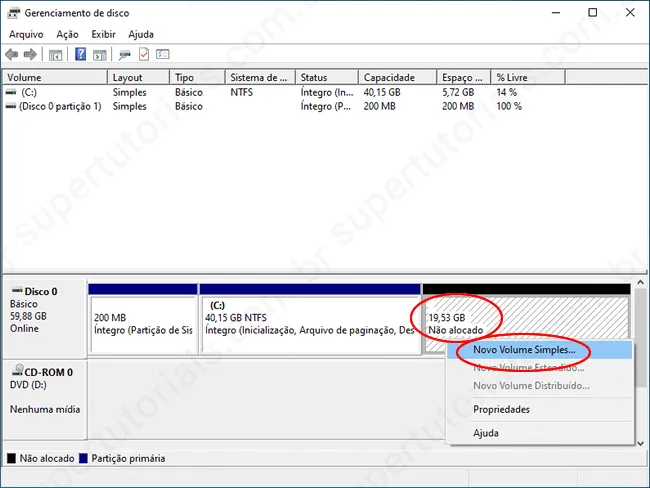
Task: Click the Disco 0 disk label
Action: click(41, 291)
